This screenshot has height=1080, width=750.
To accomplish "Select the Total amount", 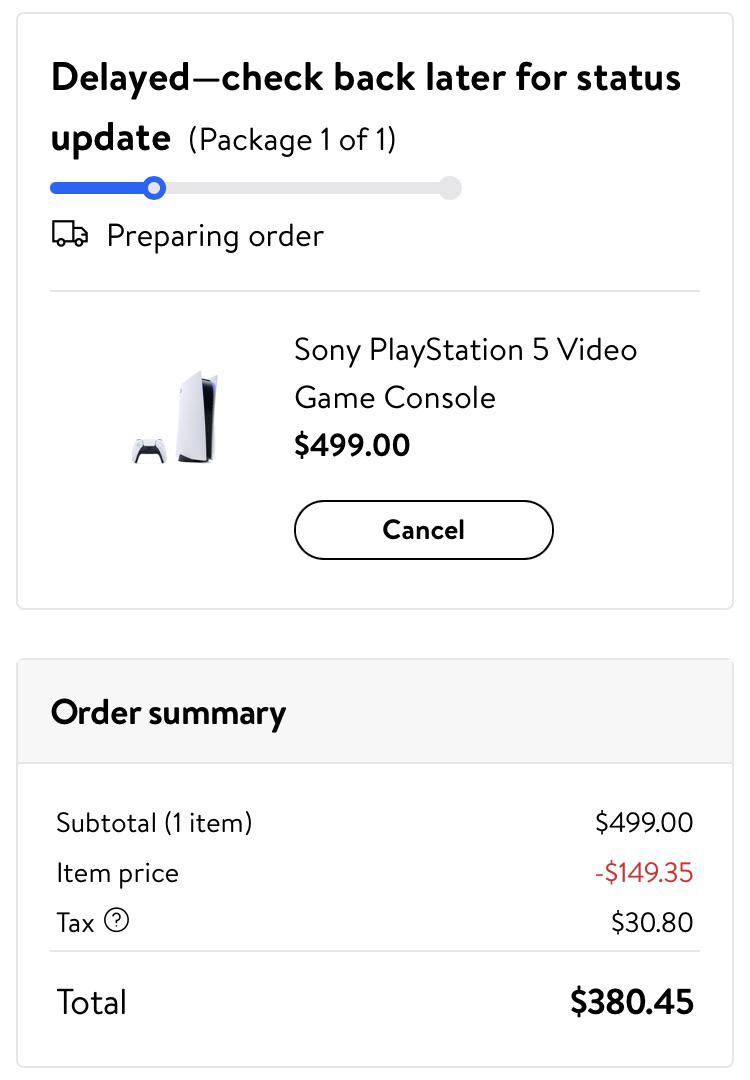I will (631, 1001).
